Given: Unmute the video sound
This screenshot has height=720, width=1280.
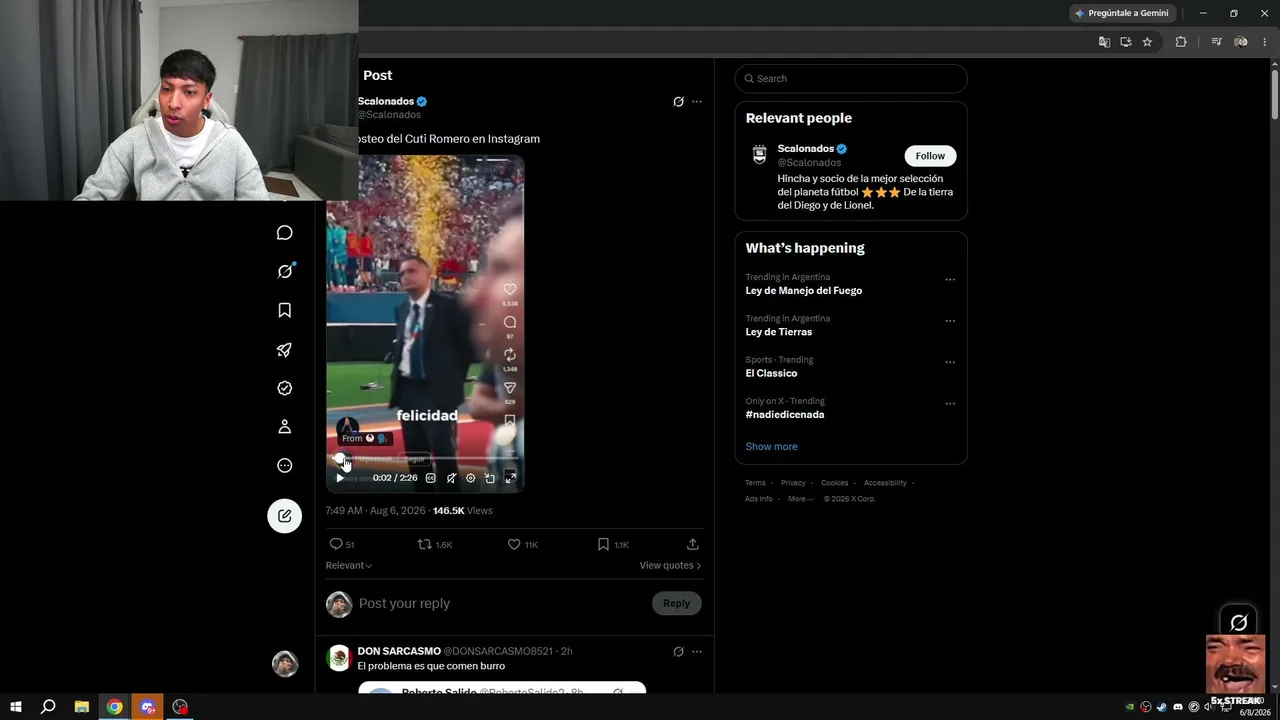Looking at the screenshot, I should click(451, 478).
